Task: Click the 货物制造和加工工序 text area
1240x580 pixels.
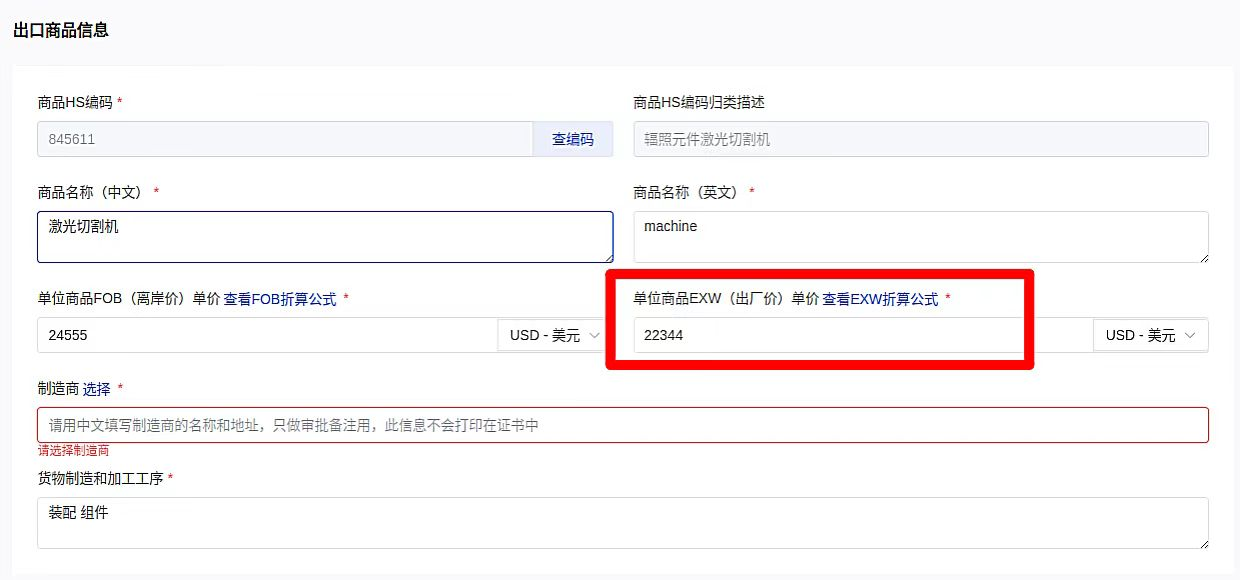Action: [622, 523]
